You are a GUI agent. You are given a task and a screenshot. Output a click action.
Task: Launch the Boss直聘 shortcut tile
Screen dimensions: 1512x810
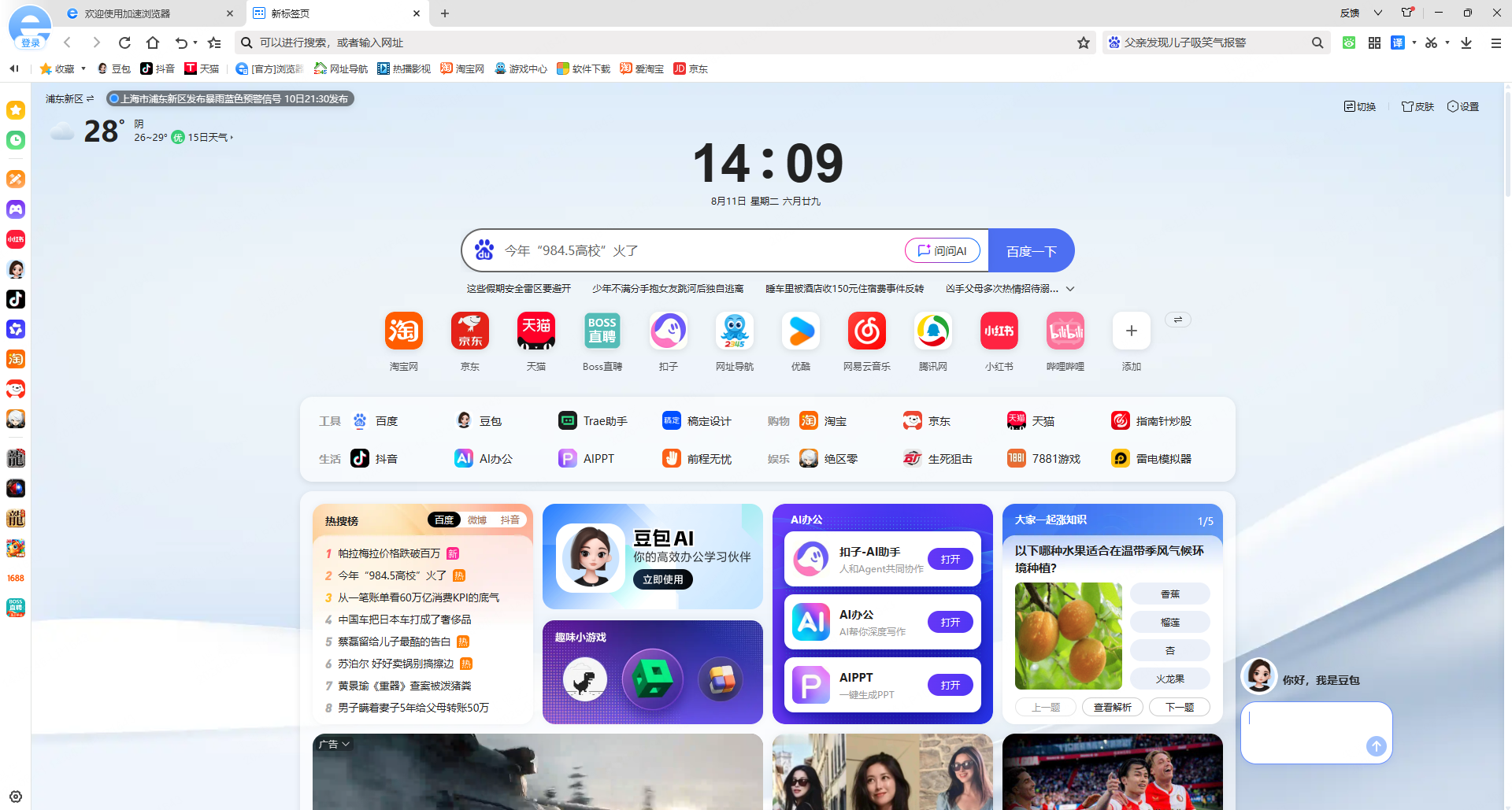[x=602, y=331]
